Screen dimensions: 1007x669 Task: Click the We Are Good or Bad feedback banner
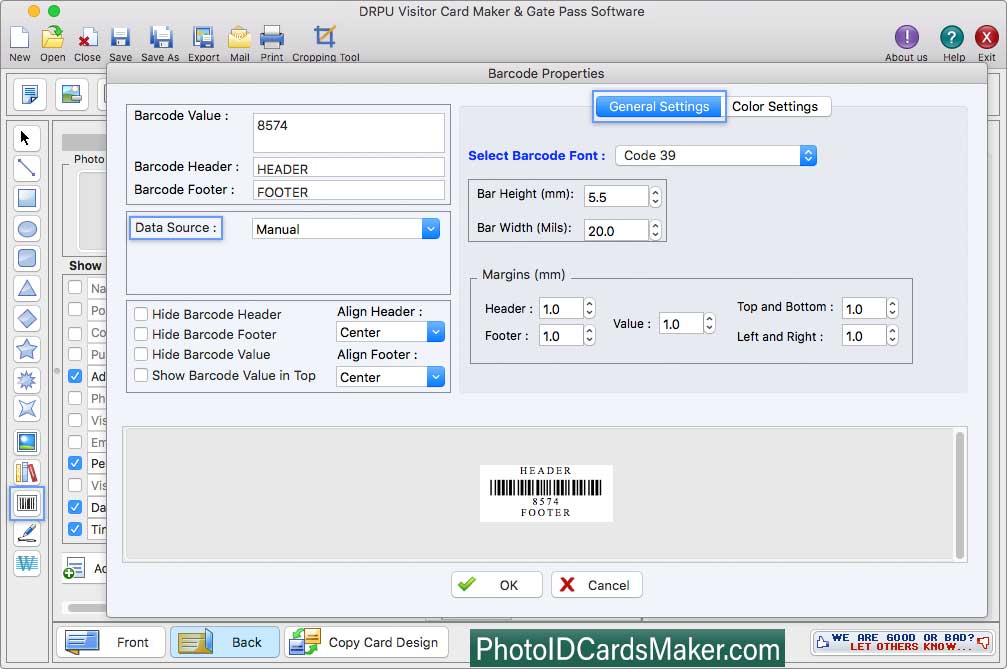[x=902, y=642]
